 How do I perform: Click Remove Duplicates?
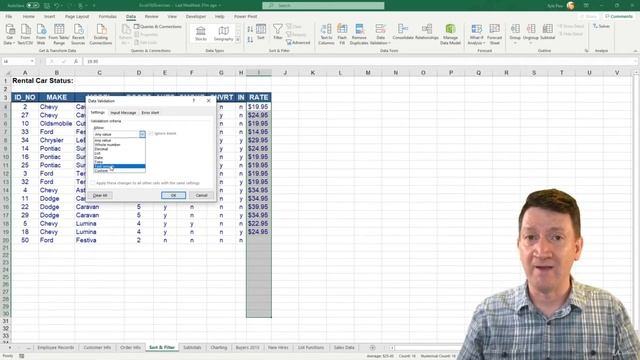click(x=359, y=34)
